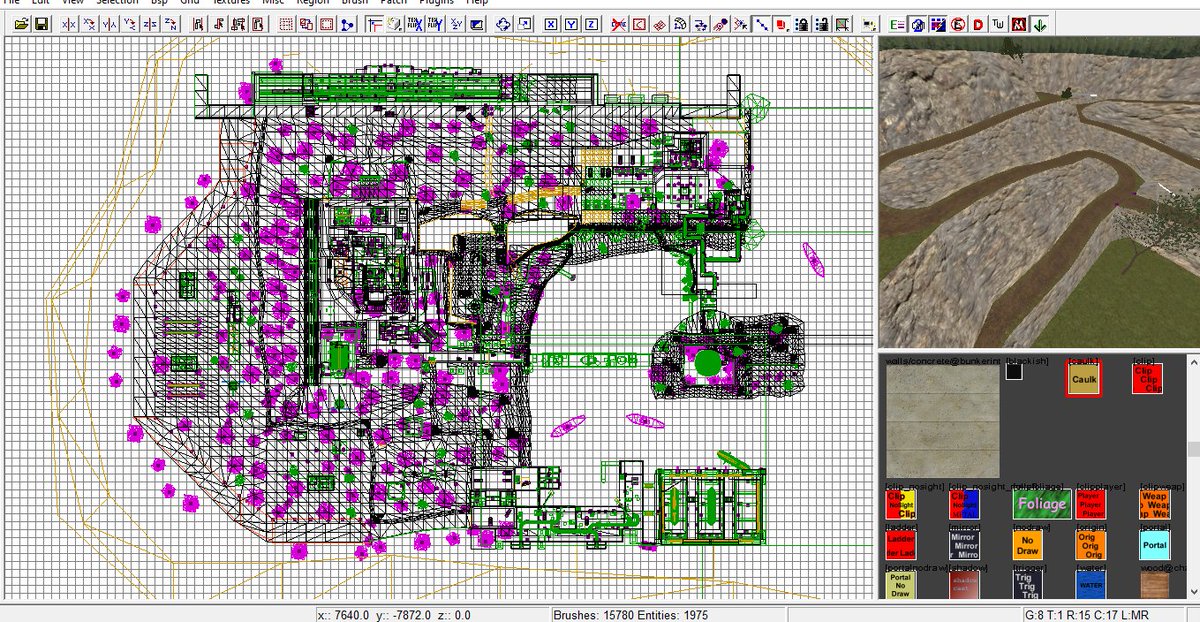The height and width of the screenshot is (622, 1200).
Task: Select the Foliage texture thumbnail
Action: pos(1042,504)
